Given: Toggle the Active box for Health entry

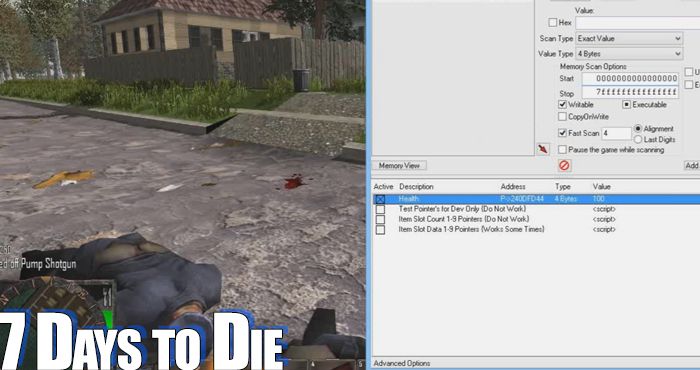Looking at the screenshot, I should (380, 199).
